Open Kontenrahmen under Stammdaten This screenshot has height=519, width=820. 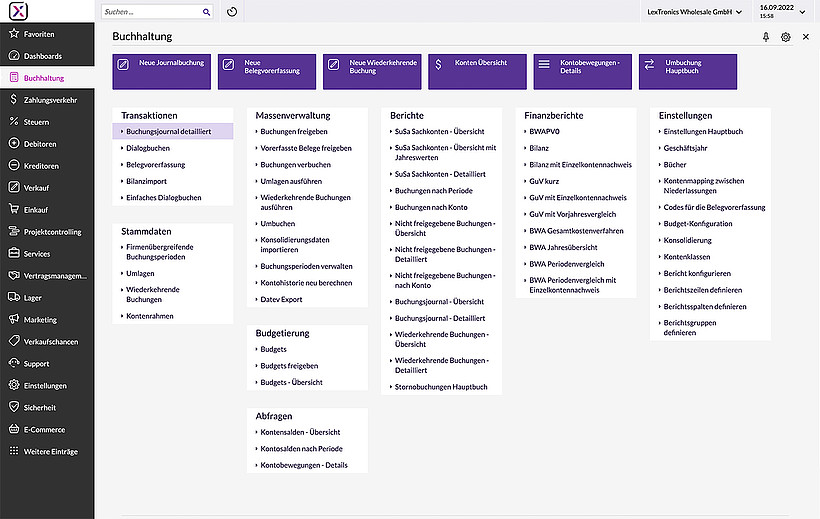(150, 316)
